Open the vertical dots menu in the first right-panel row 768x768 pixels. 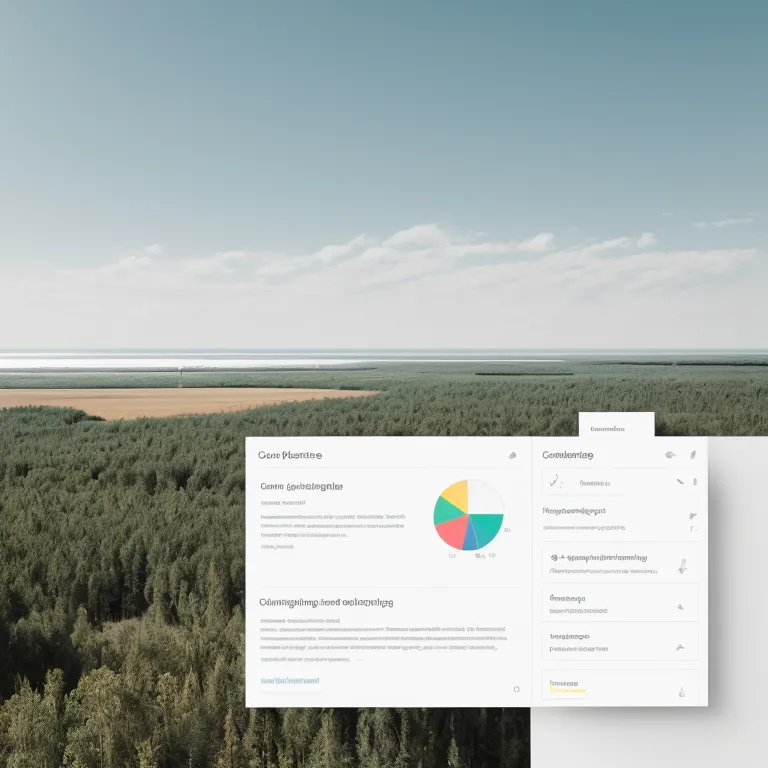coord(694,482)
